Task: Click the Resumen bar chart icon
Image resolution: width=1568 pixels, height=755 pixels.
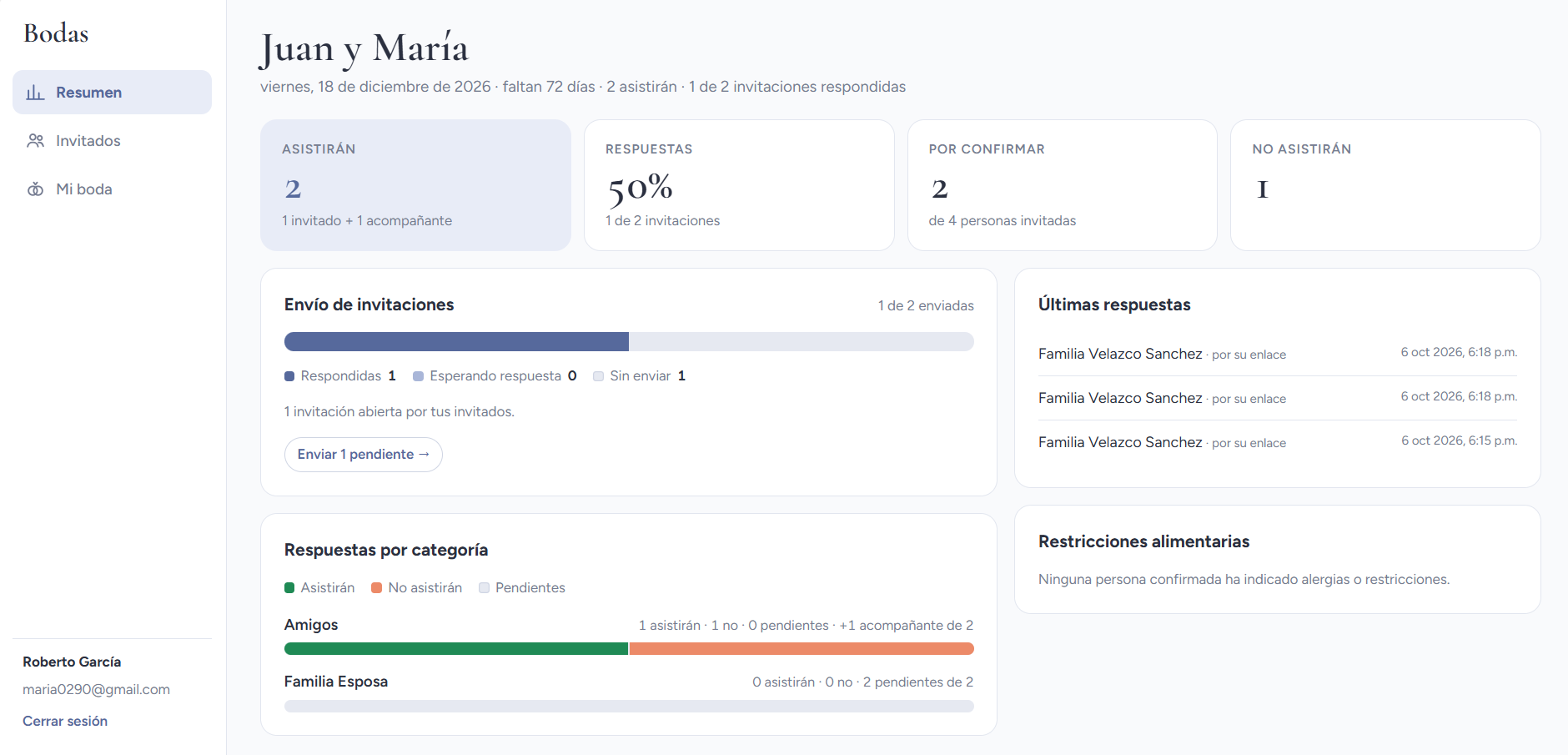Action: click(35, 93)
